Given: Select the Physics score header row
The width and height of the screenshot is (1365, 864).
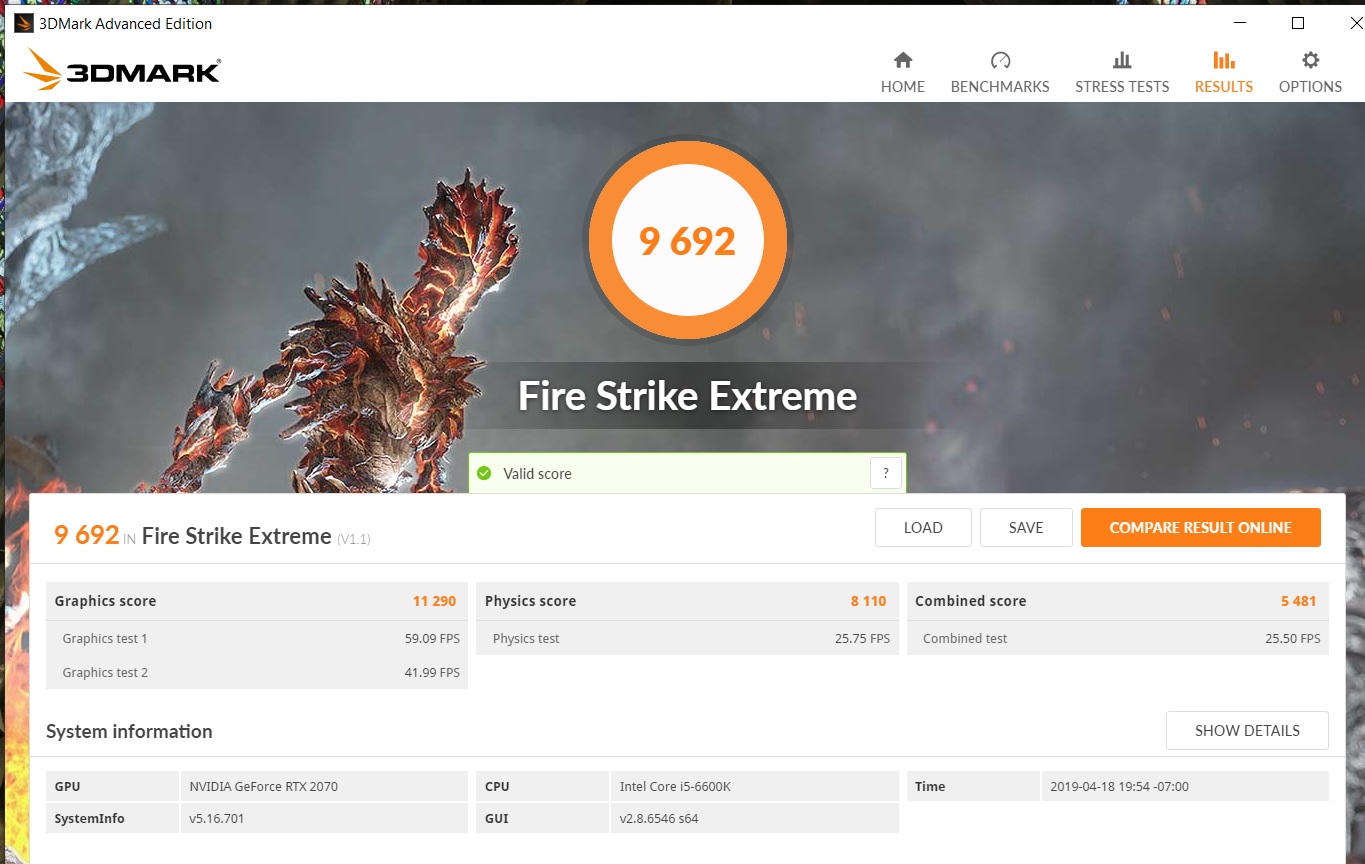Looking at the screenshot, I should 686,601.
